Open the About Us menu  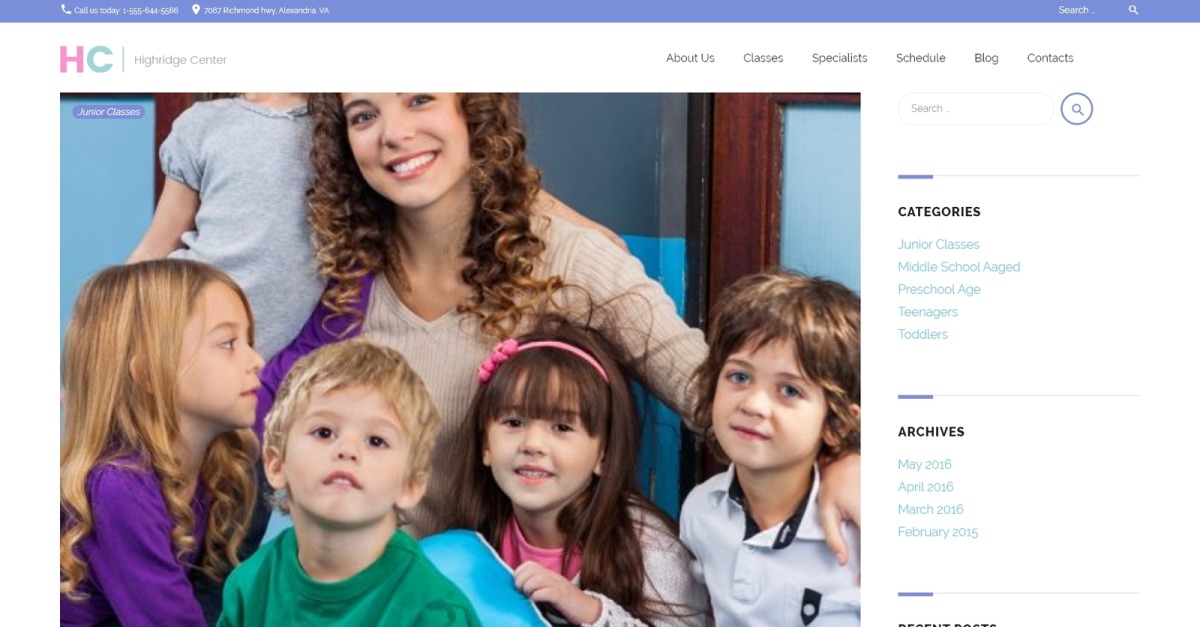click(x=690, y=58)
